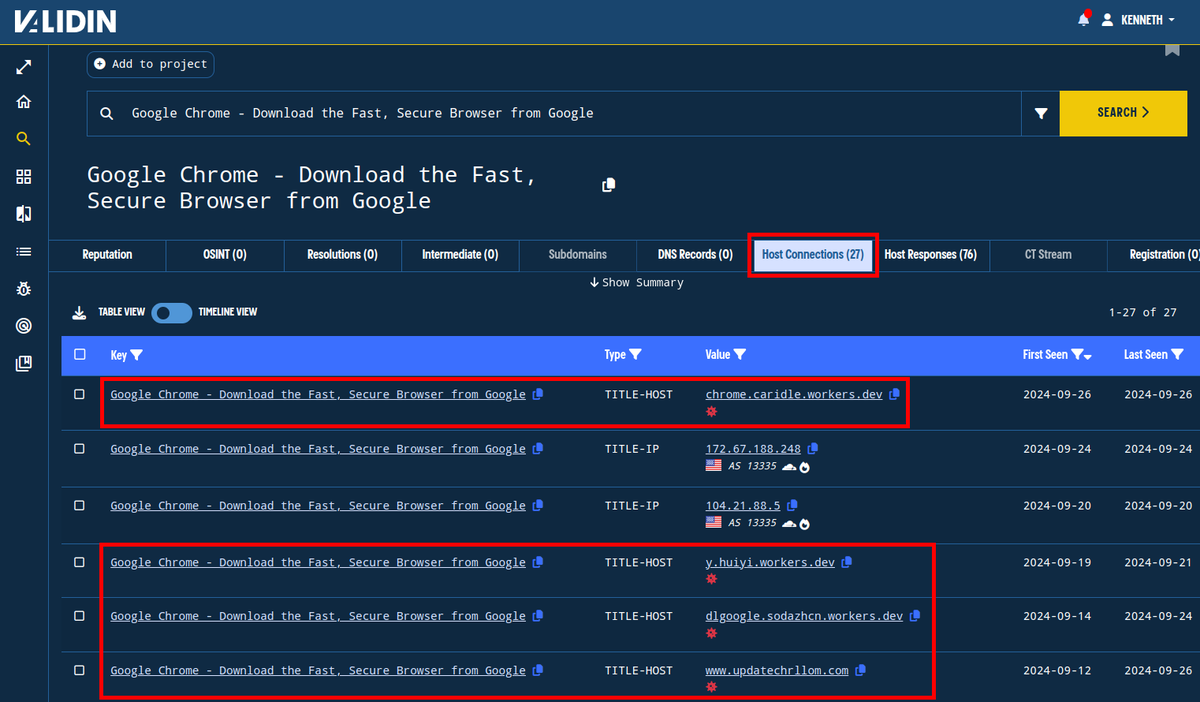The image size is (1200, 702).
Task: Select the chrome.caridle.workers.dev row checkbox
Action: tap(80, 394)
